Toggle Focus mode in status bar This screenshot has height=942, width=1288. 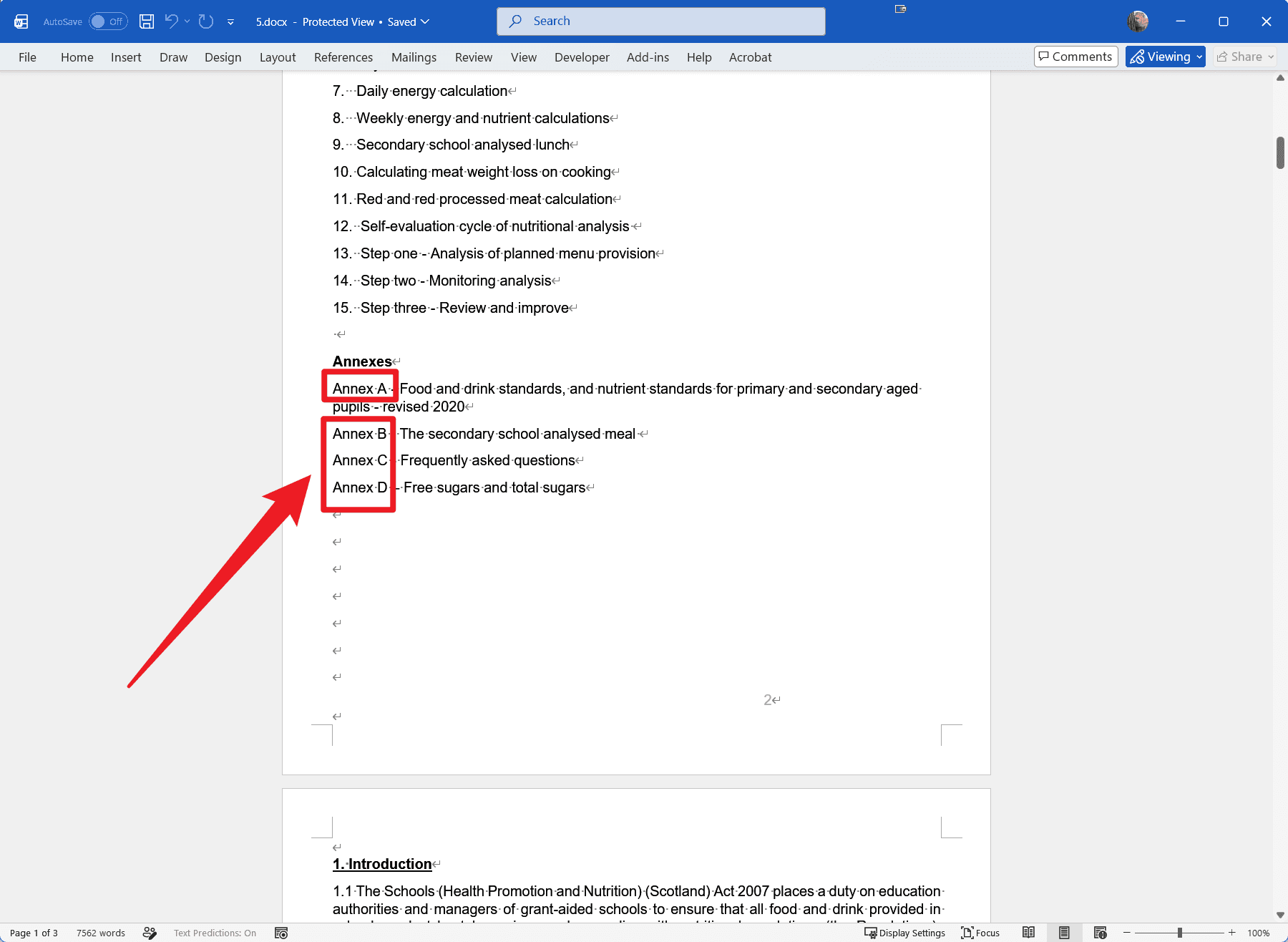(x=980, y=933)
